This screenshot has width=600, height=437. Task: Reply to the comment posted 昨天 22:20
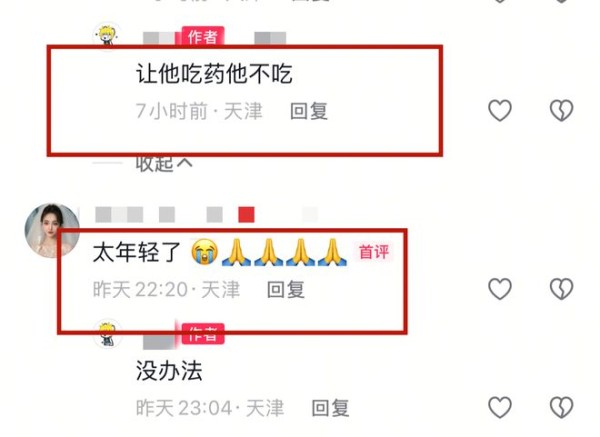[x=286, y=290]
